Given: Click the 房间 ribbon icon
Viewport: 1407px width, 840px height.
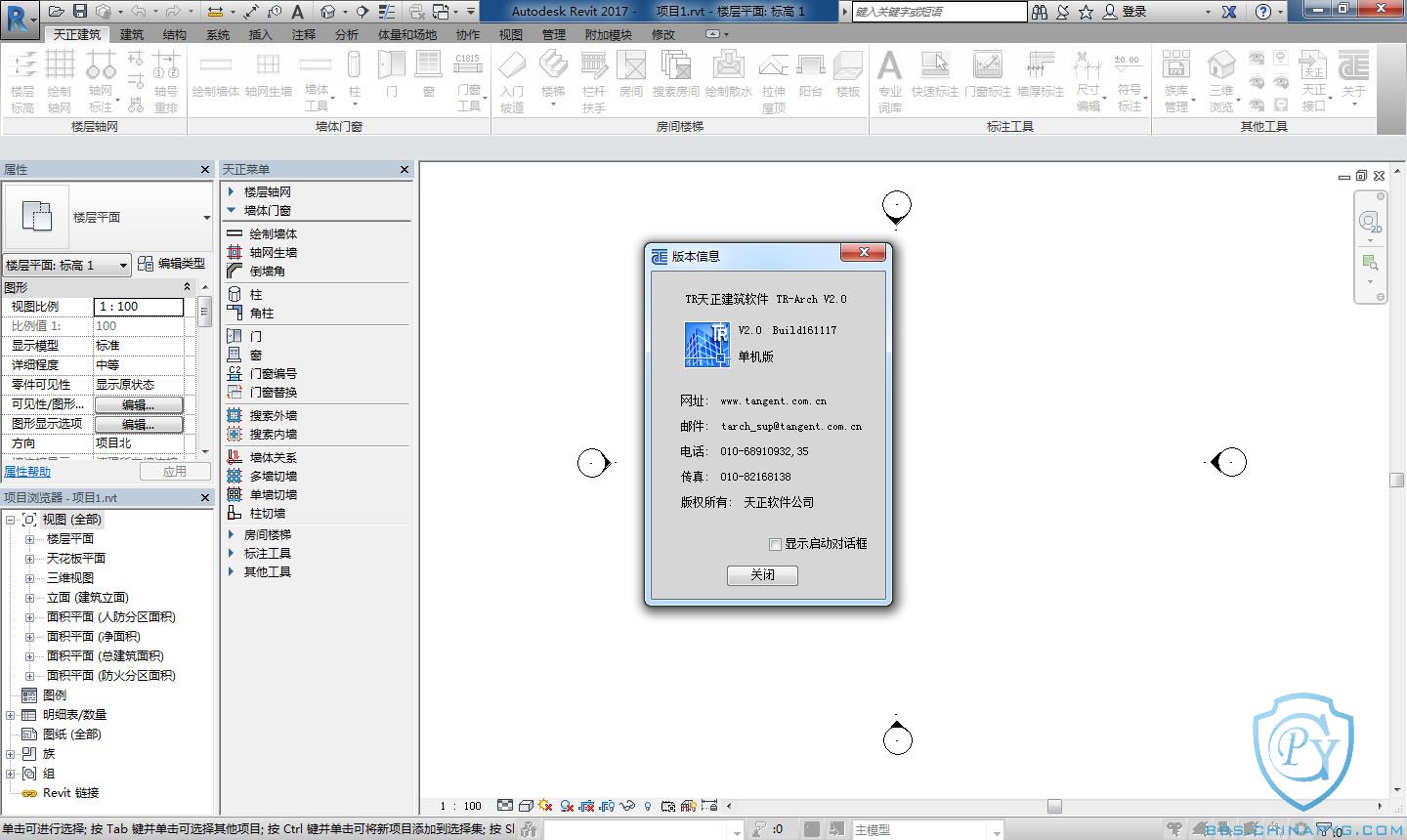Looking at the screenshot, I should pos(631,74).
